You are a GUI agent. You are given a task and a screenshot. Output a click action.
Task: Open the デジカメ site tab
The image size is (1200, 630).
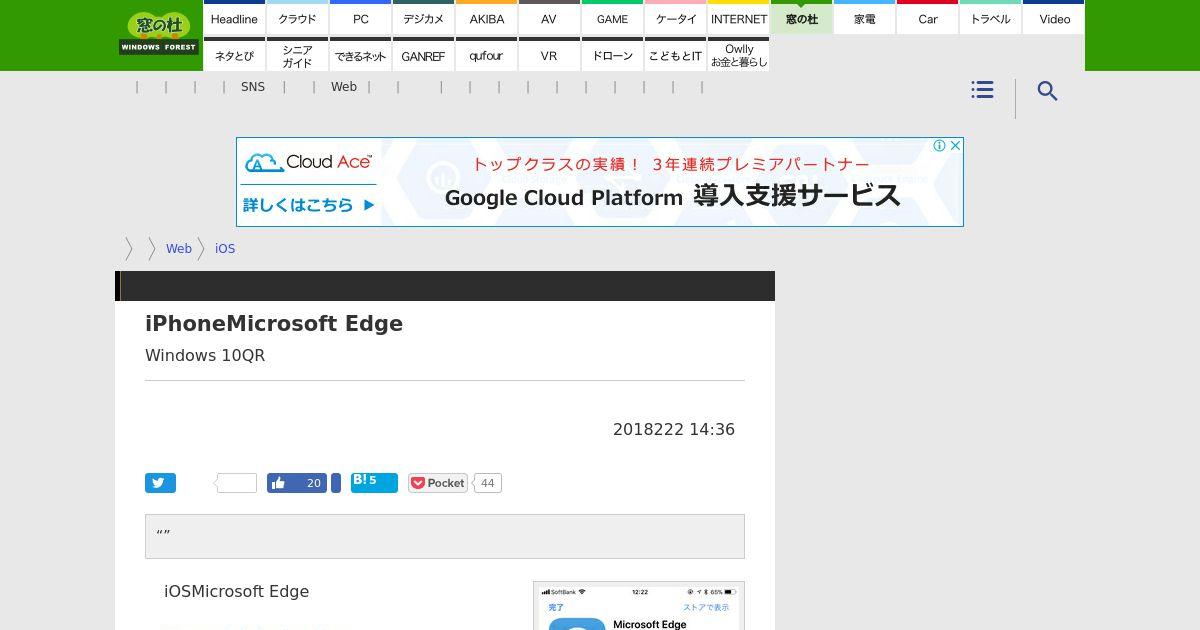423,17
